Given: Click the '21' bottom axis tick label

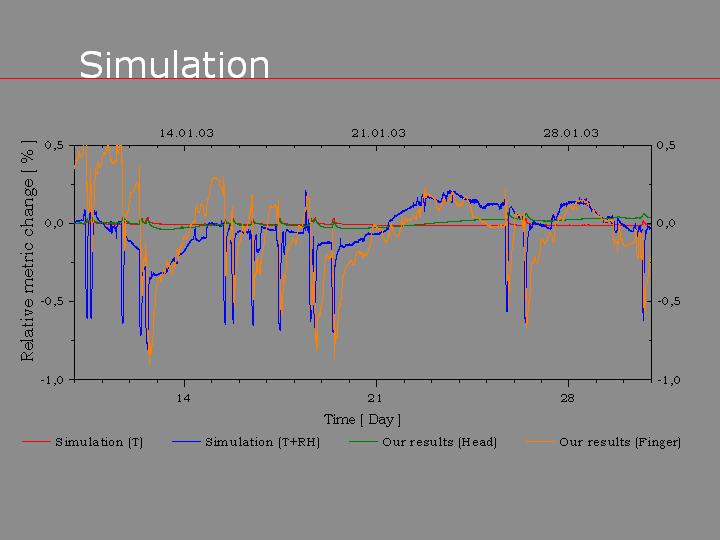Looking at the screenshot, I should pyautogui.click(x=375, y=398).
